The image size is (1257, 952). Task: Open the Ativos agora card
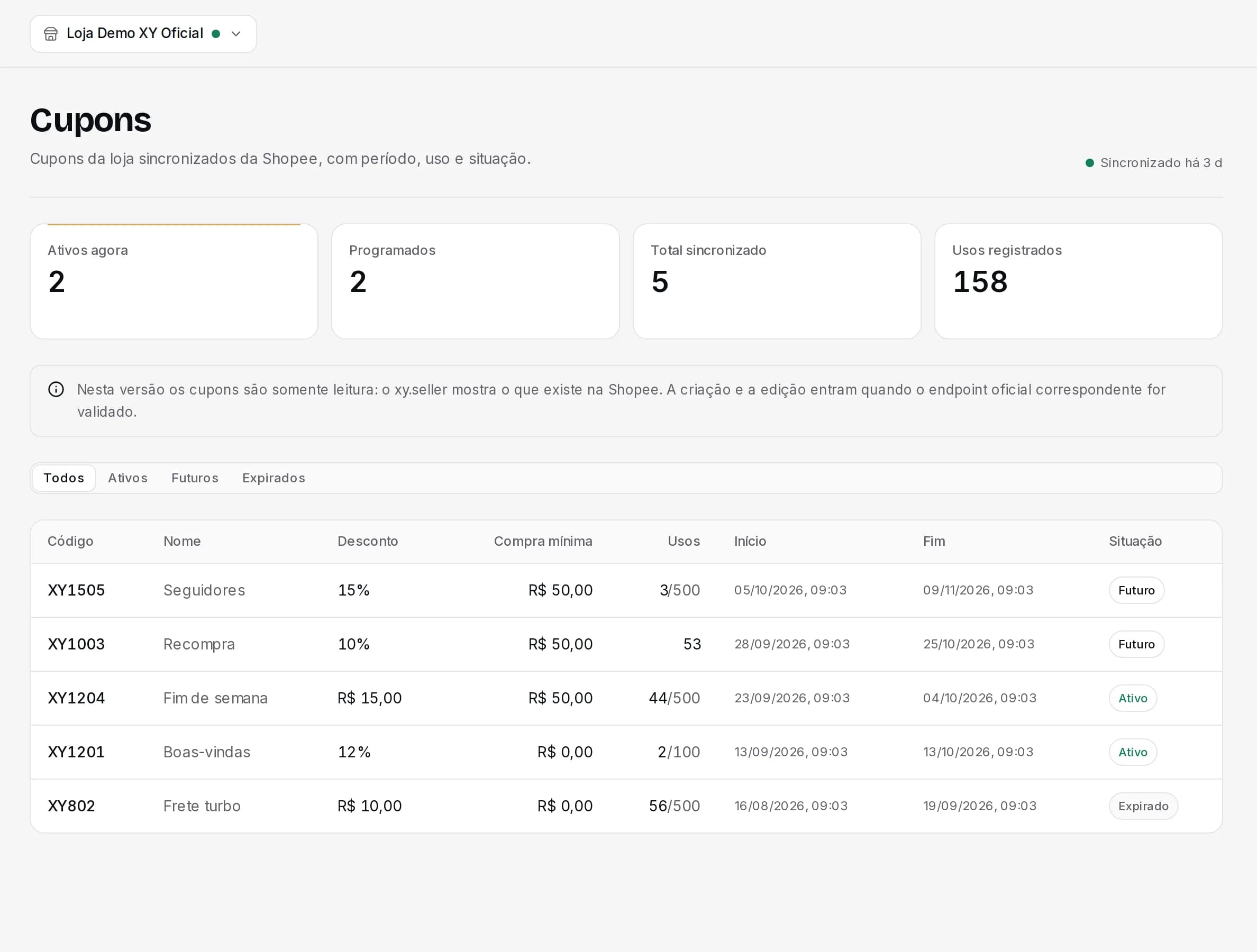point(174,282)
